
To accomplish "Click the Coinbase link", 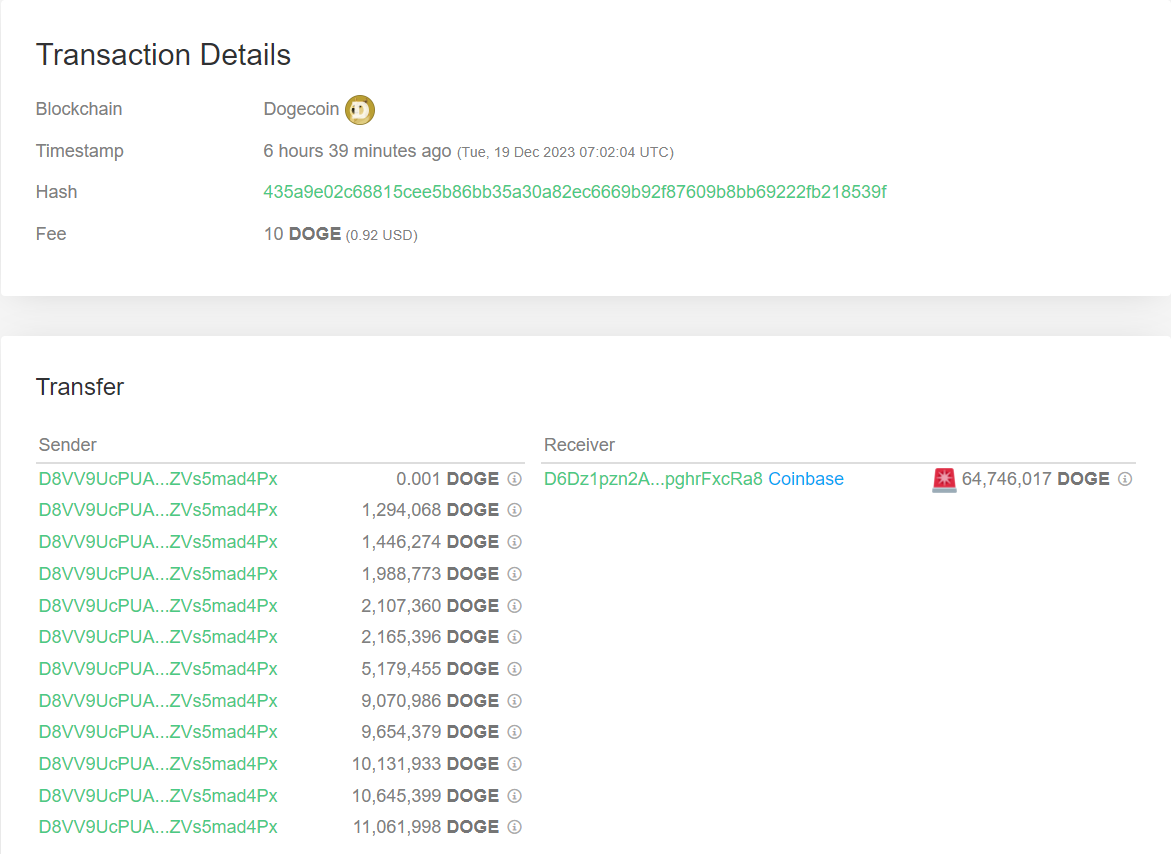I will point(806,479).
